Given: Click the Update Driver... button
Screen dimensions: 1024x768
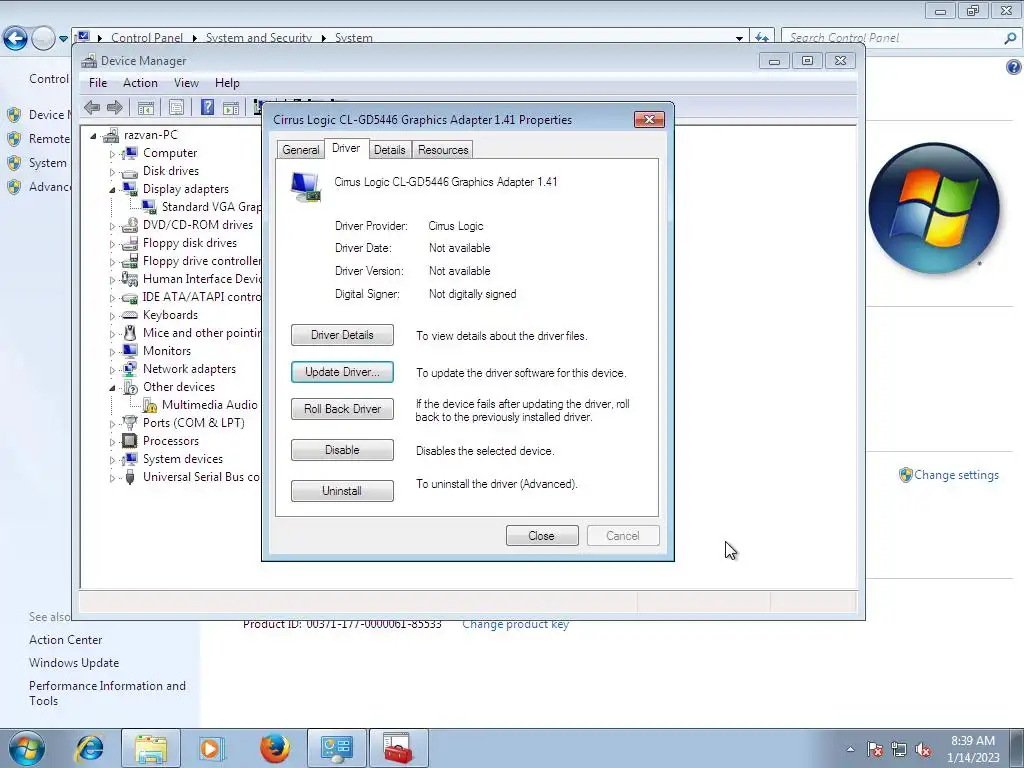Looking at the screenshot, I should click(x=342, y=372).
